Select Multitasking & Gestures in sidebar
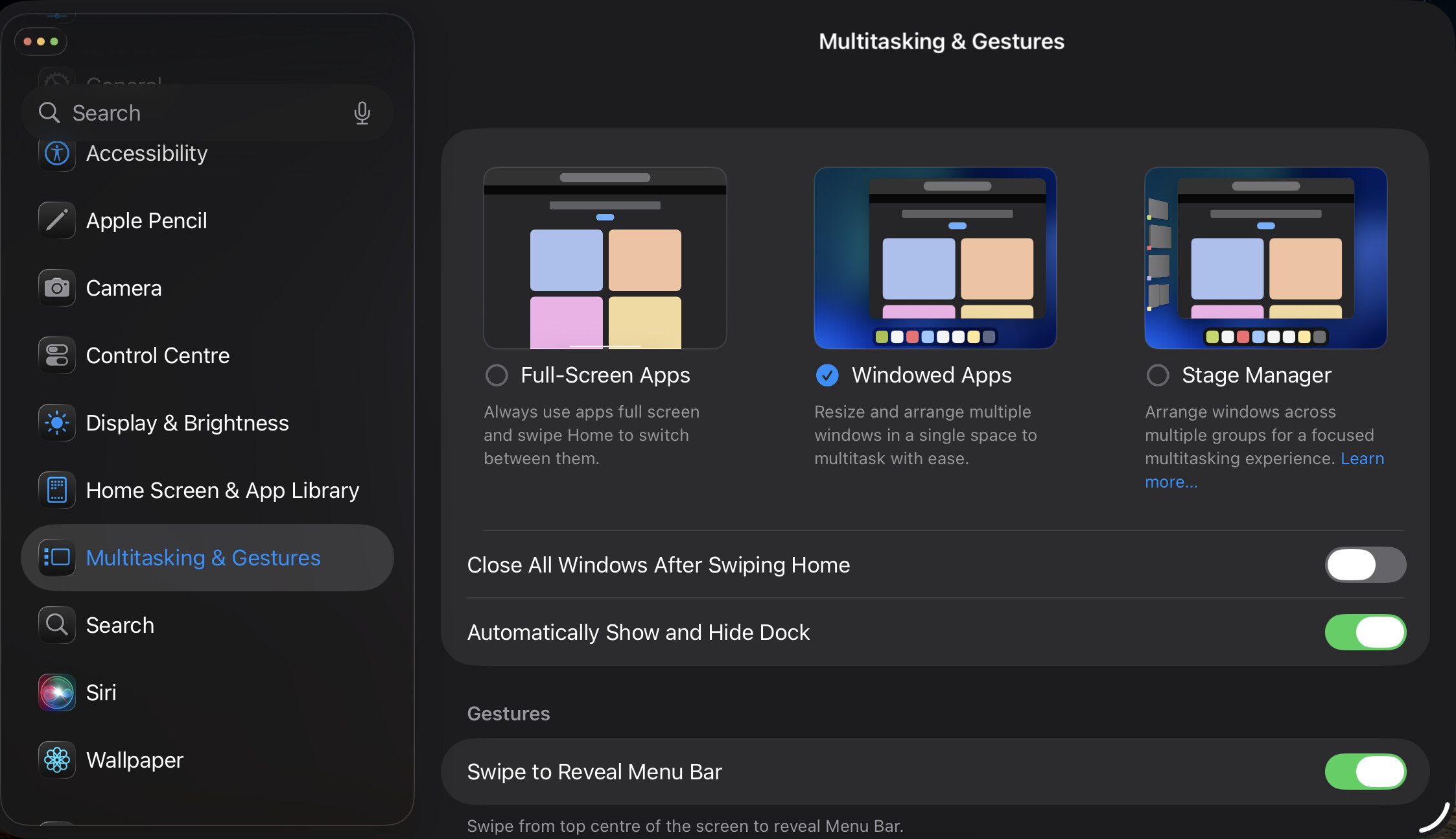 tap(204, 558)
